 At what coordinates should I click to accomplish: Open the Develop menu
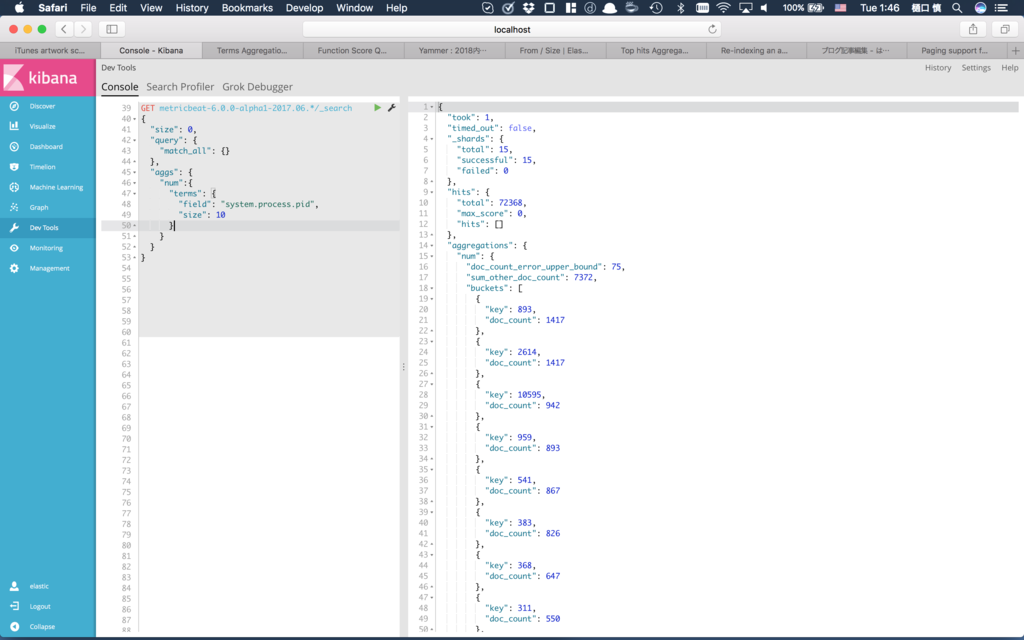pos(304,8)
